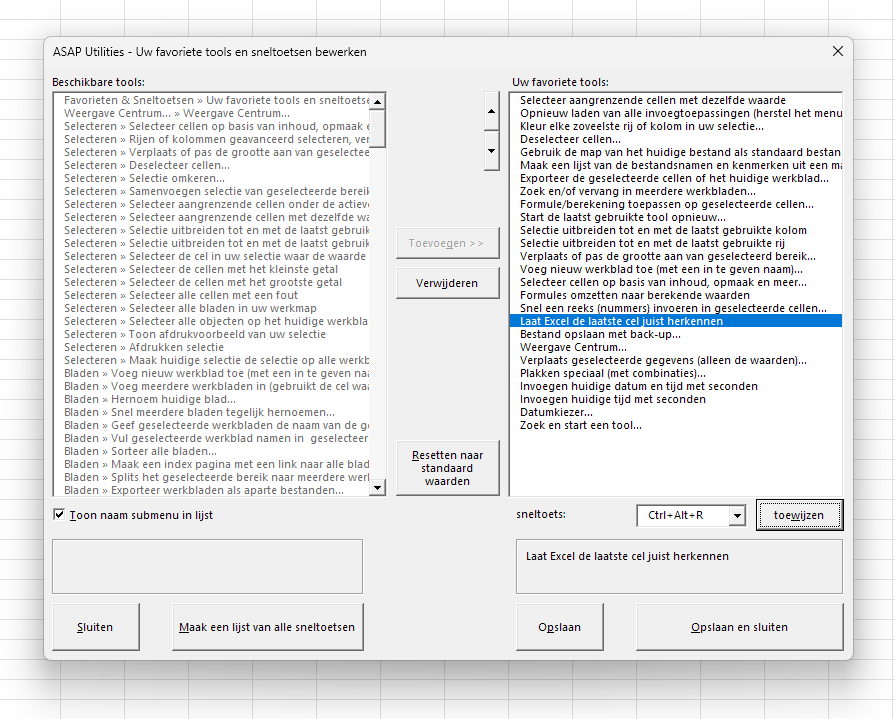Select 'Selecteren » Selecteer de cellen met het grootste getal'
Viewport: 895px width, 719px height.
pyautogui.click(x=212, y=282)
